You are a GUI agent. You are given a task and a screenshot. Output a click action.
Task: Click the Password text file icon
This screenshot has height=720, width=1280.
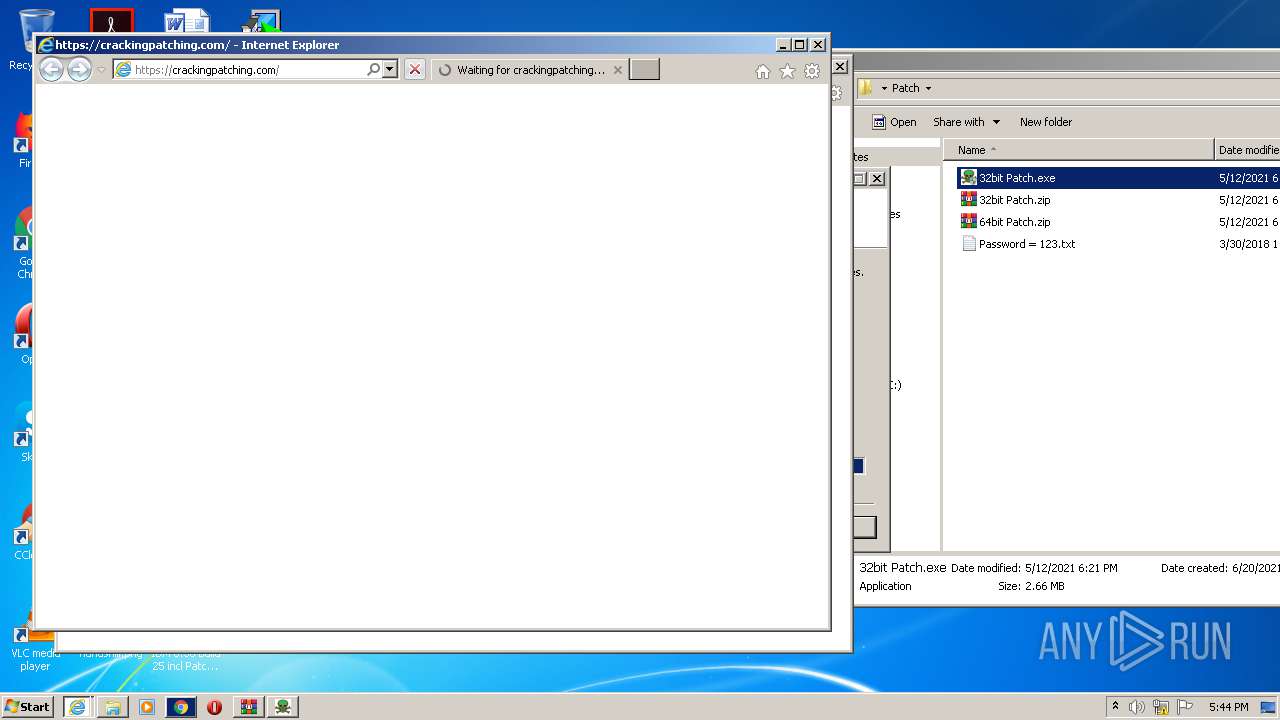point(968,244)
